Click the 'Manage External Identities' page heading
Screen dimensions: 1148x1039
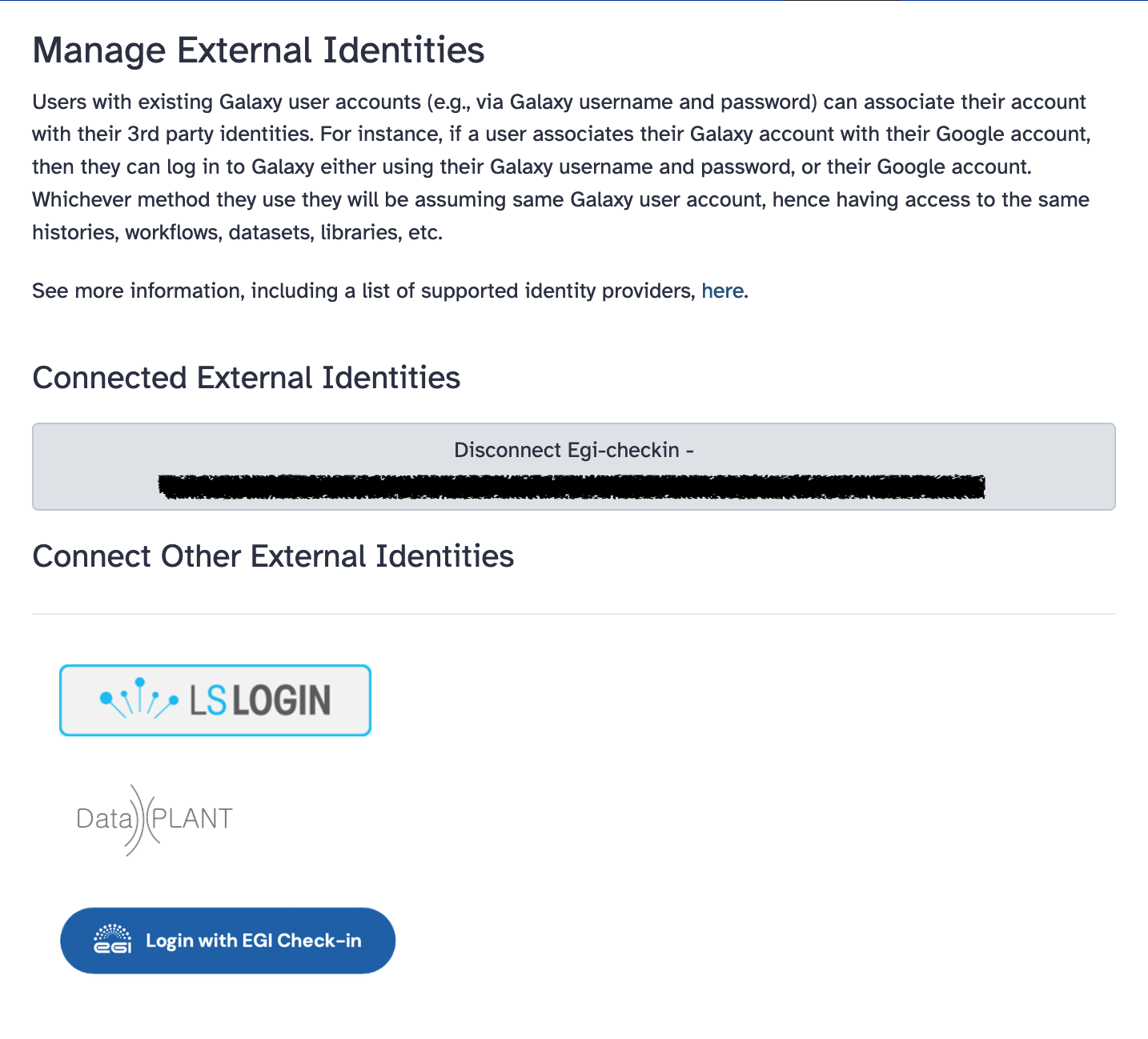click(258, 50)
